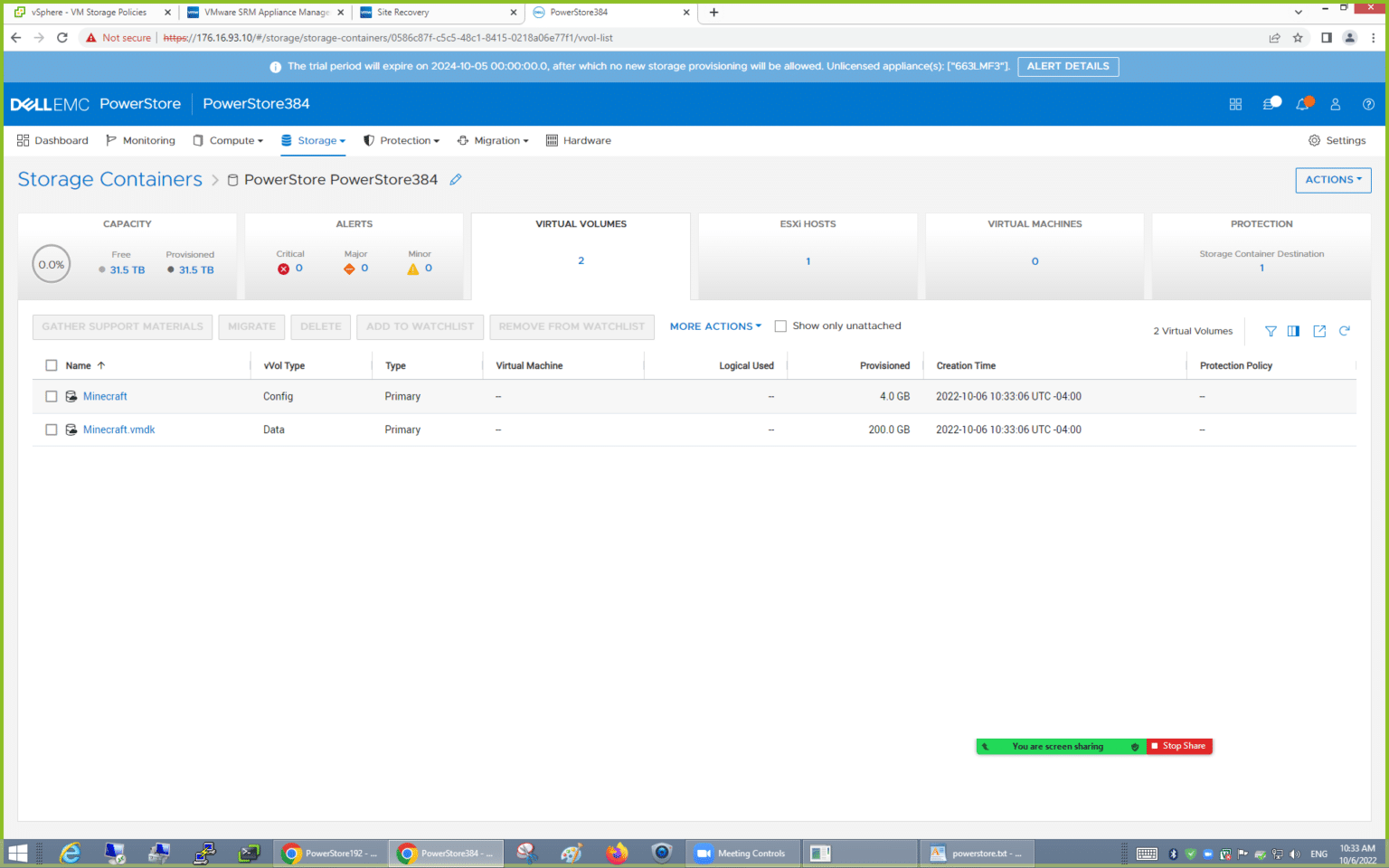This screenshot has height=868, width=1389.
Task: Click the export table icon
Action: point(1319,331)
